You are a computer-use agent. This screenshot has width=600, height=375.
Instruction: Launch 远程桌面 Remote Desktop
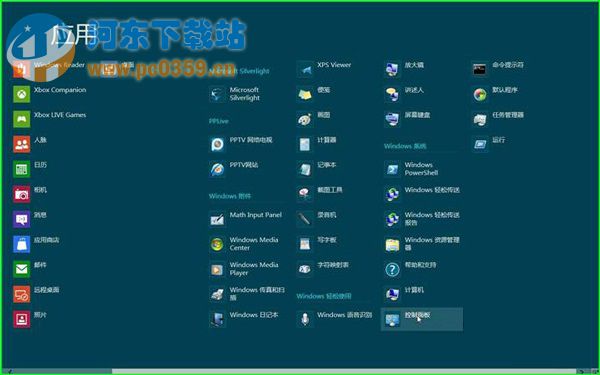point(36,294)
